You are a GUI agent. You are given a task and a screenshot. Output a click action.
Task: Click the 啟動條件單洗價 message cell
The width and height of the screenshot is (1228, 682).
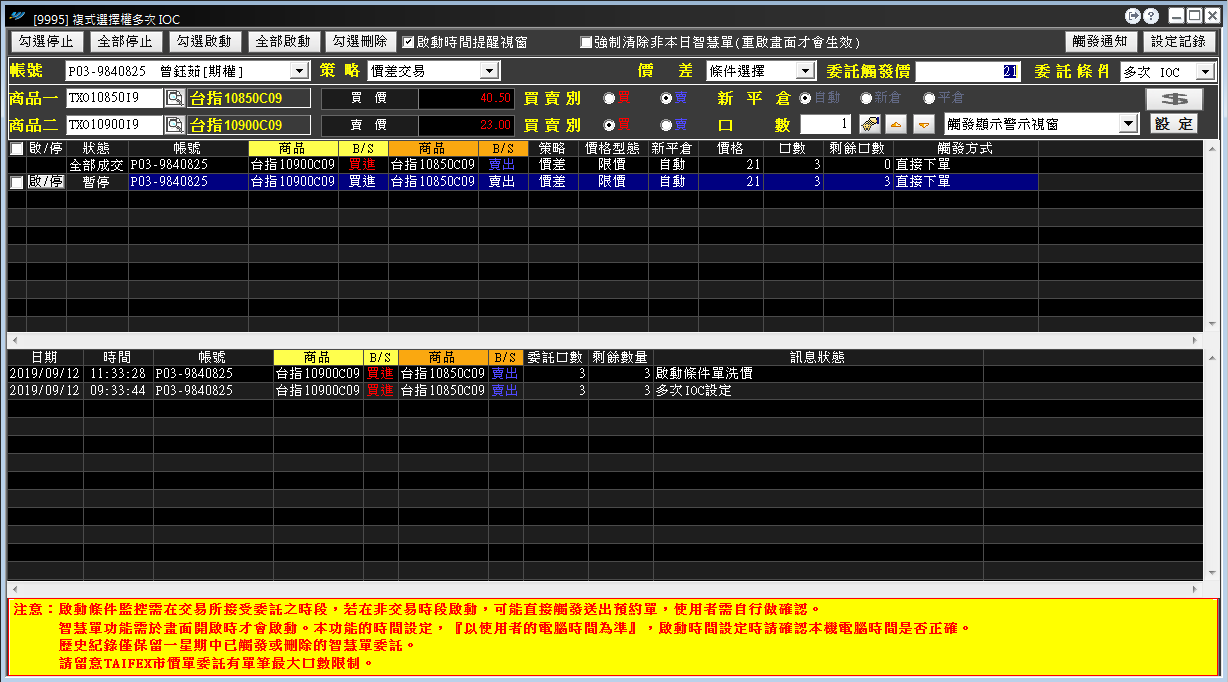(x=817, y=374)
